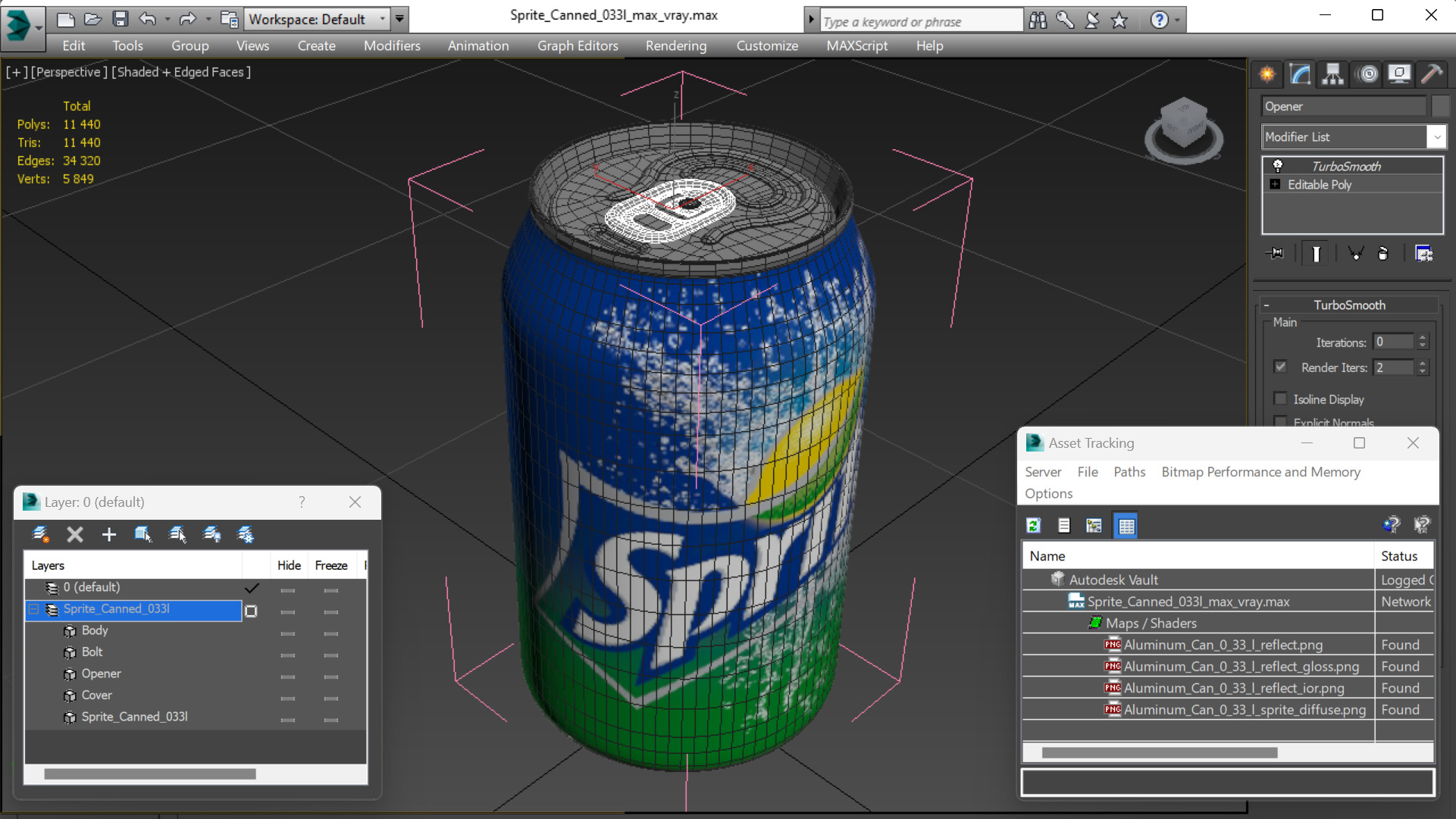Switch Asset Tracking to table view icon
Viewport: 1456px width, 819px height.
tap(1126, 525)
